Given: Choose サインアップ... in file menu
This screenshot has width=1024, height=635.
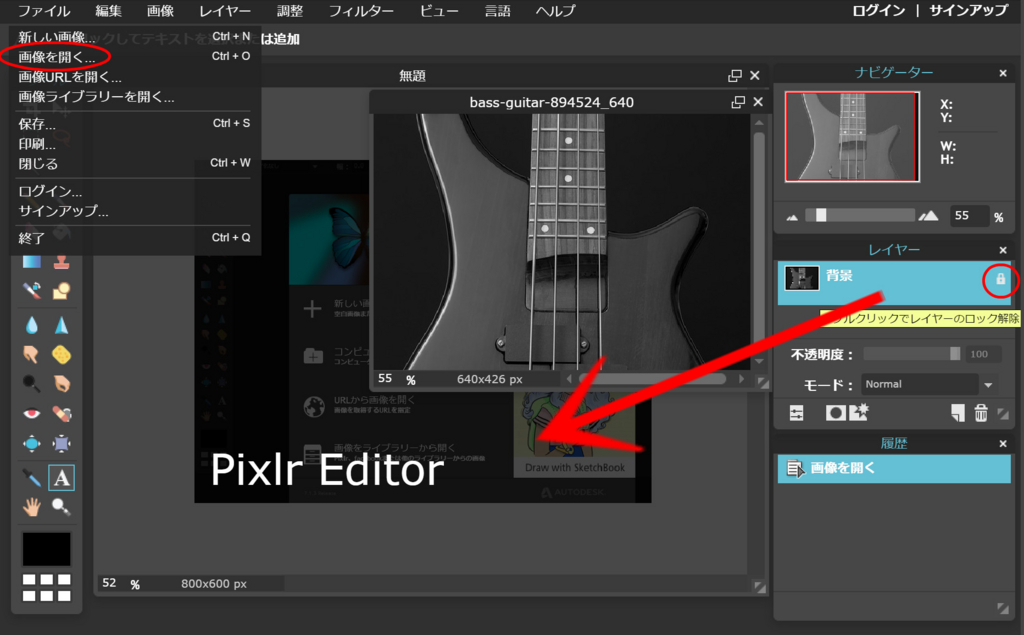Looking at the screenshot, I should pos(134,211).
